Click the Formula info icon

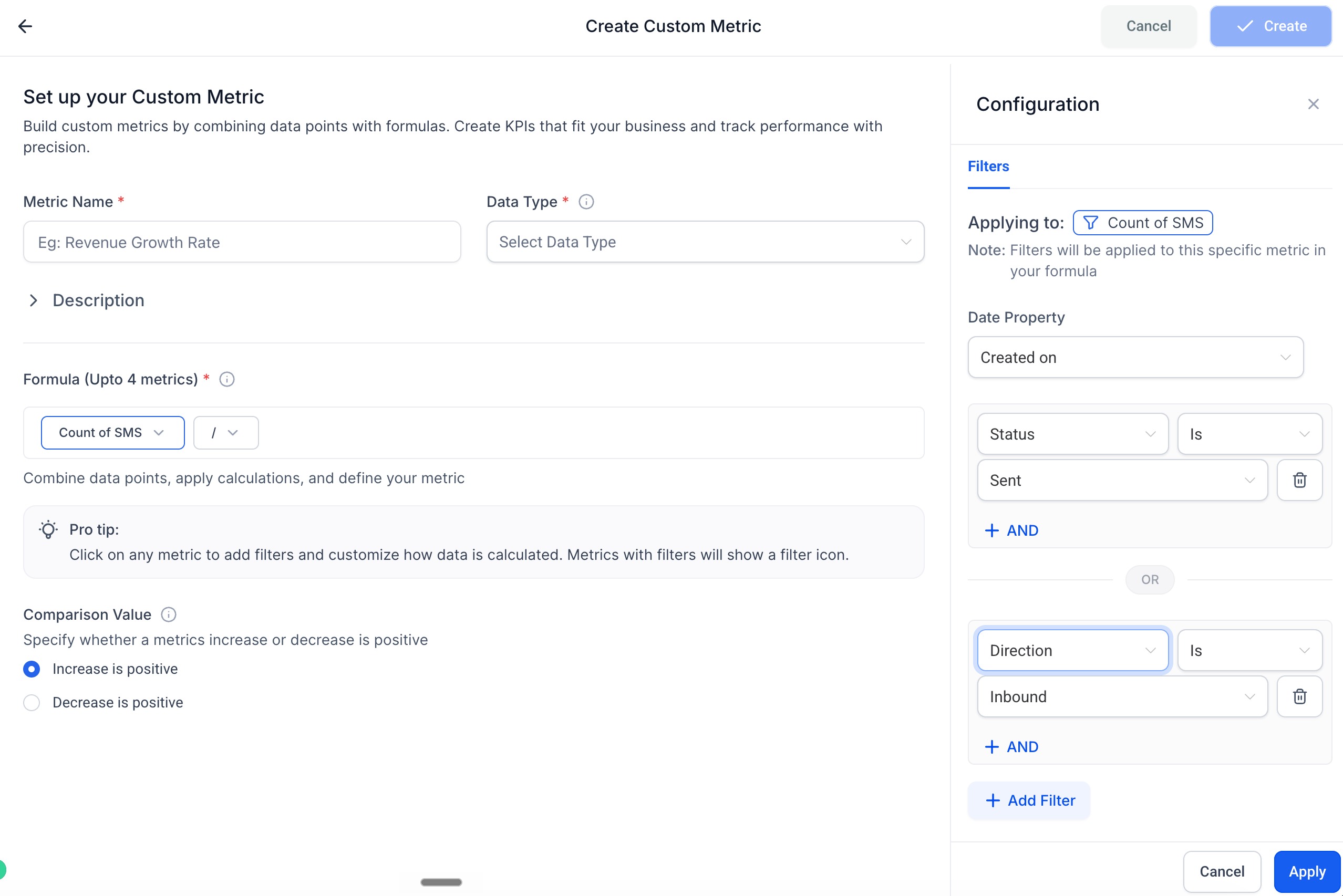pos(227,379)
